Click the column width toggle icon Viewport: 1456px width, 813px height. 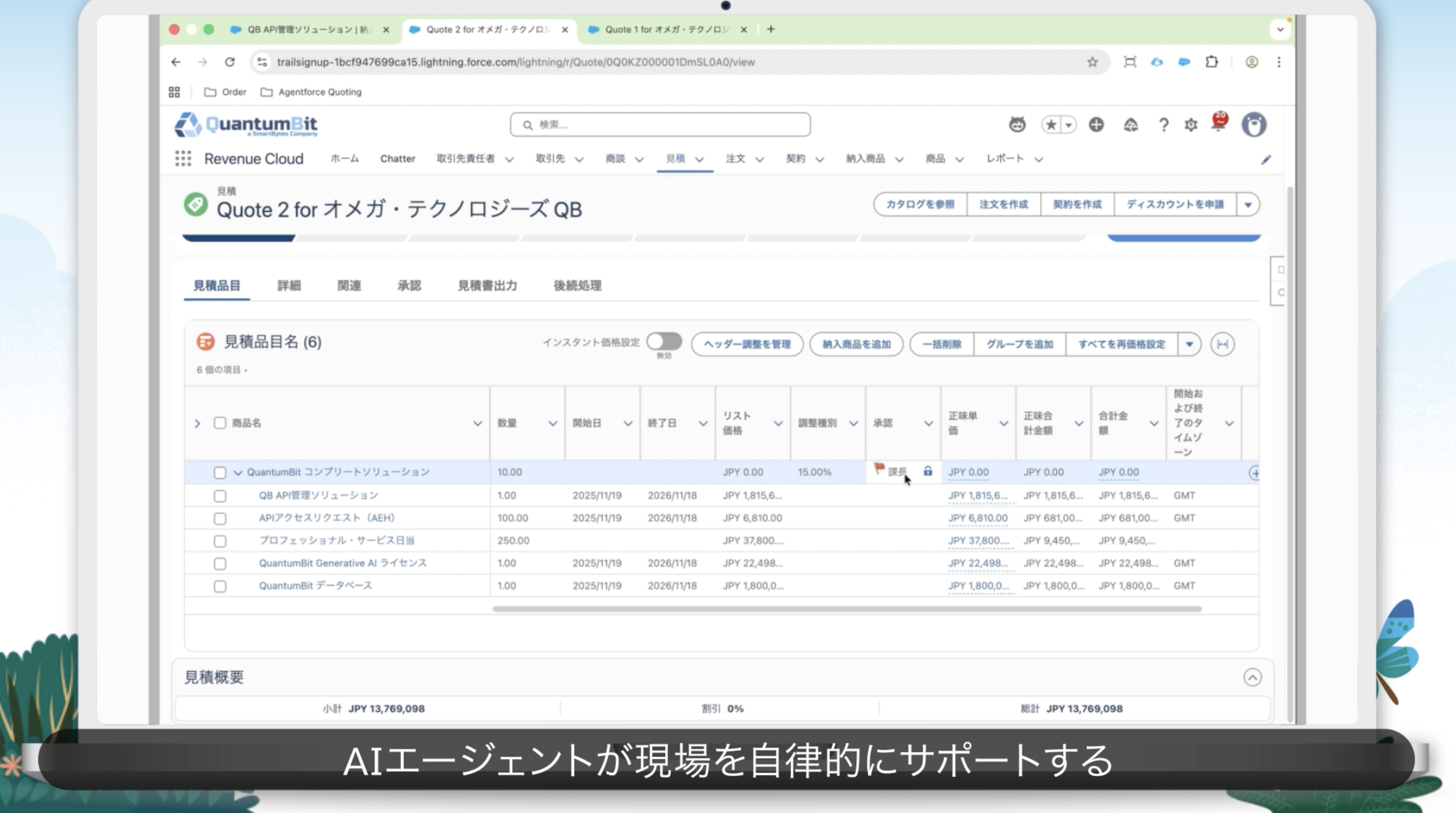(1222, 344)
